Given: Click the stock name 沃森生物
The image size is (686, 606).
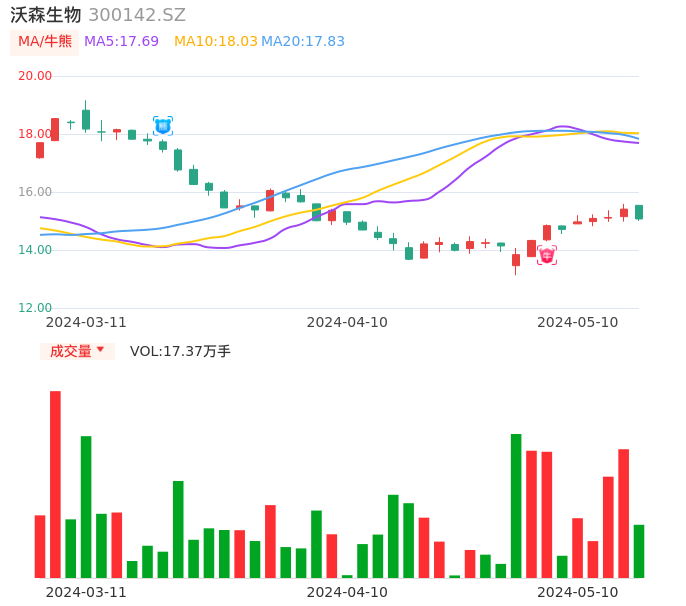Looking at the screenshot, I should (46, 15).
